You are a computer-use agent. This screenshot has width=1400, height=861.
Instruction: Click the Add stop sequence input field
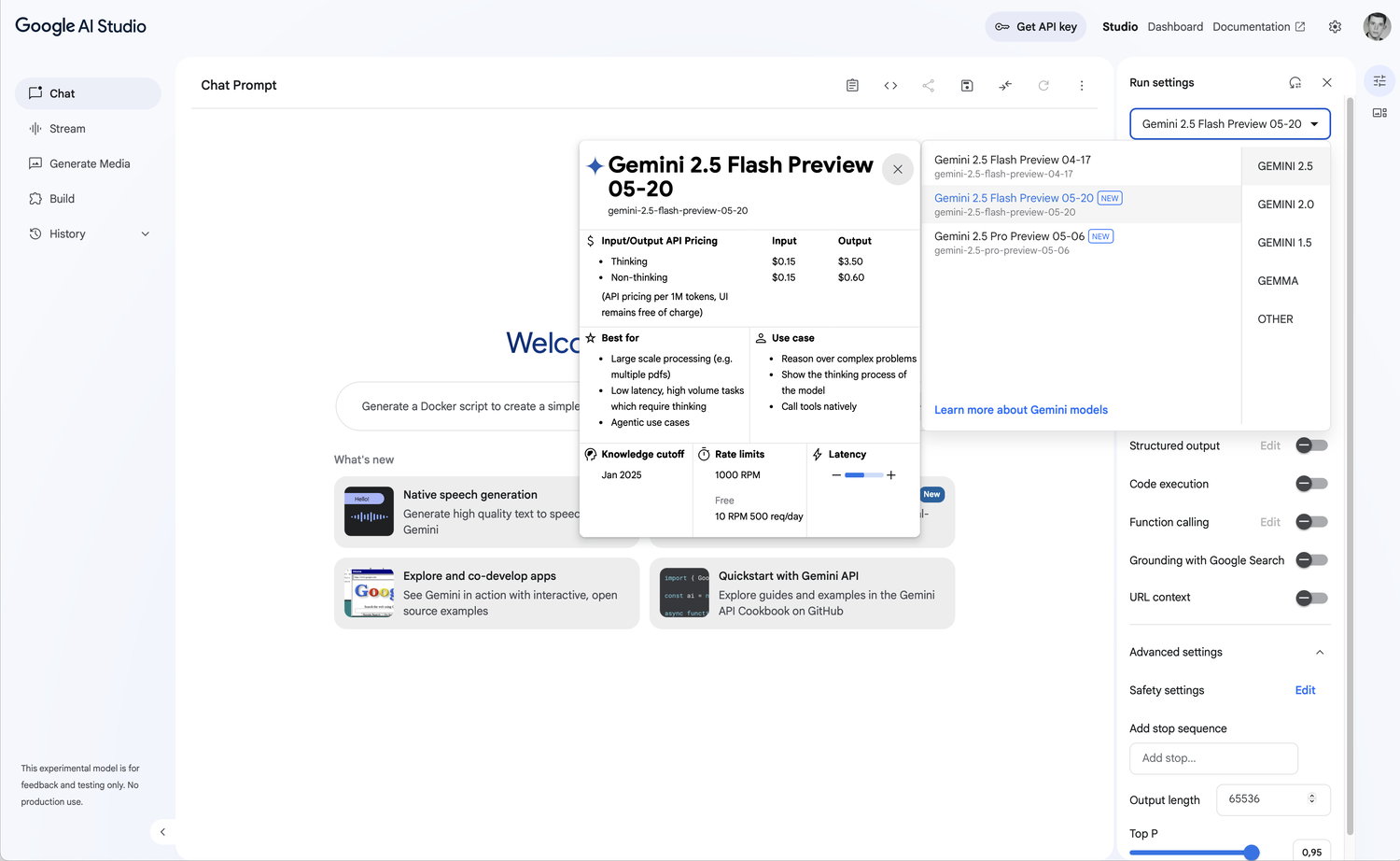(1213, 758)
